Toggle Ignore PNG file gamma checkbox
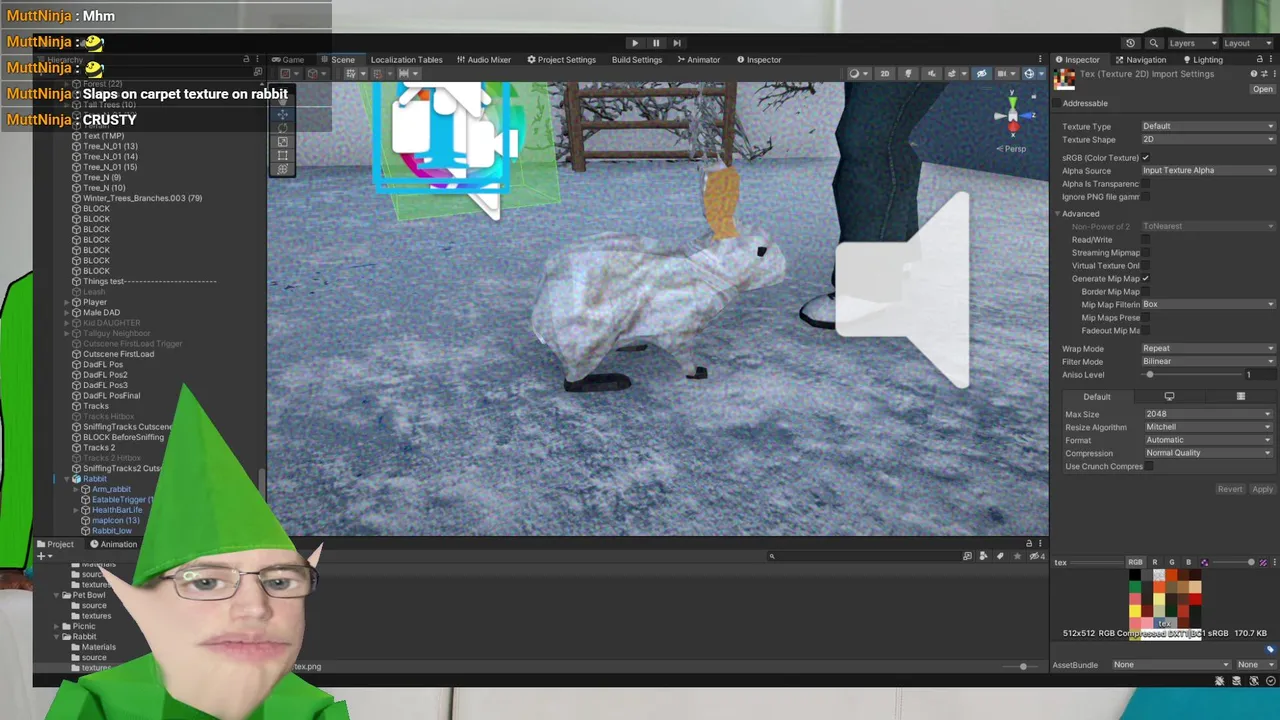The height and width of the screenshot is (720, 1280). click(1146, 197)
